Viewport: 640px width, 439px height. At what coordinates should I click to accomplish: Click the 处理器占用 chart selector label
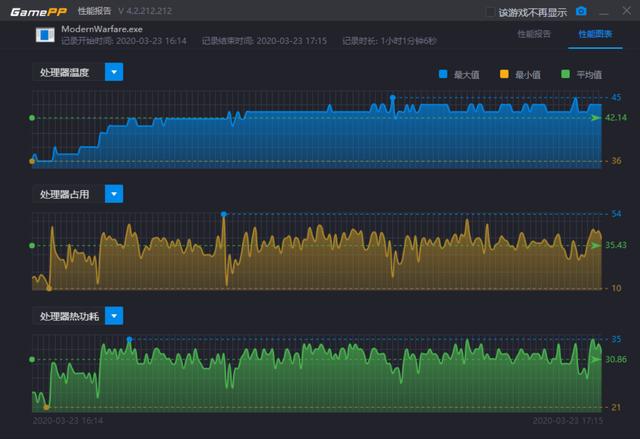tap(64, 194)
